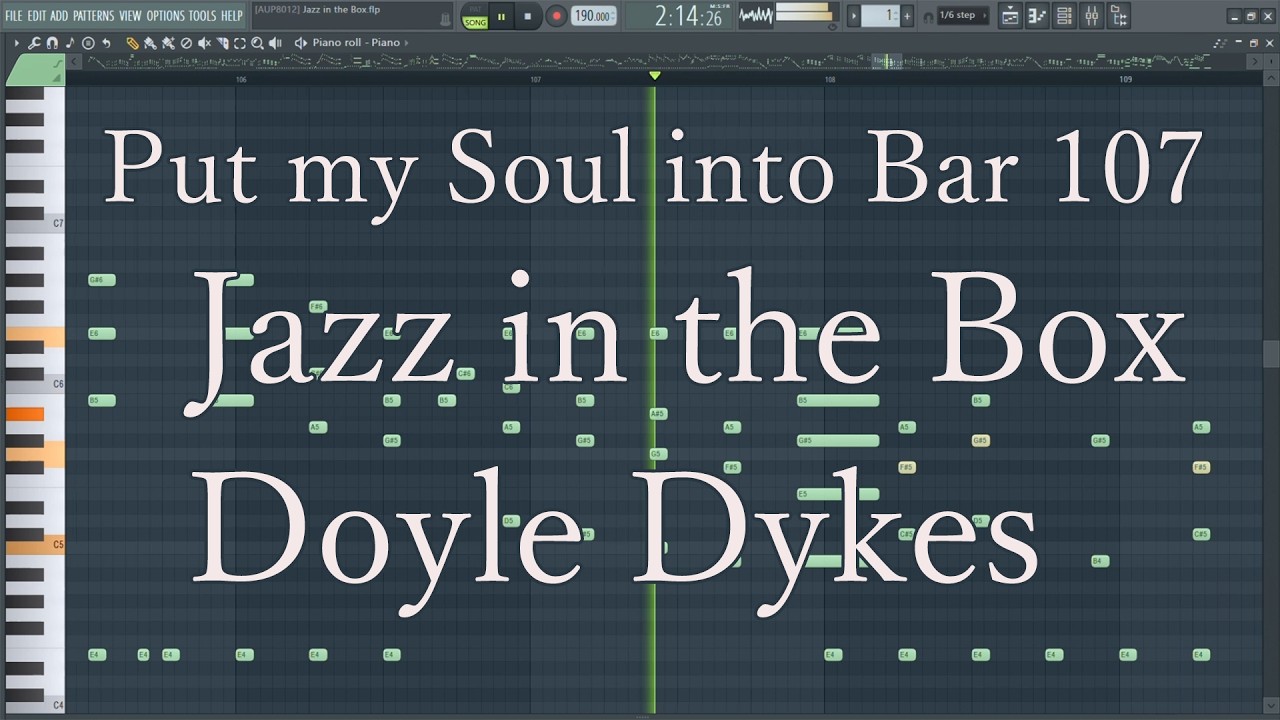The height and width of the screenshot is (720, 1280).
Task: Click the G#6 note block
Action: (101, 280)
